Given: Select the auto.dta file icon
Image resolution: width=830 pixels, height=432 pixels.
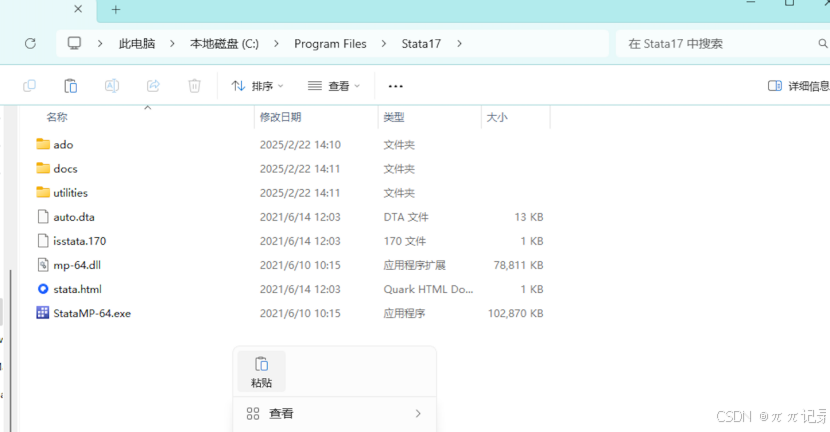Looking at the screenshot, I should (43, 217).
